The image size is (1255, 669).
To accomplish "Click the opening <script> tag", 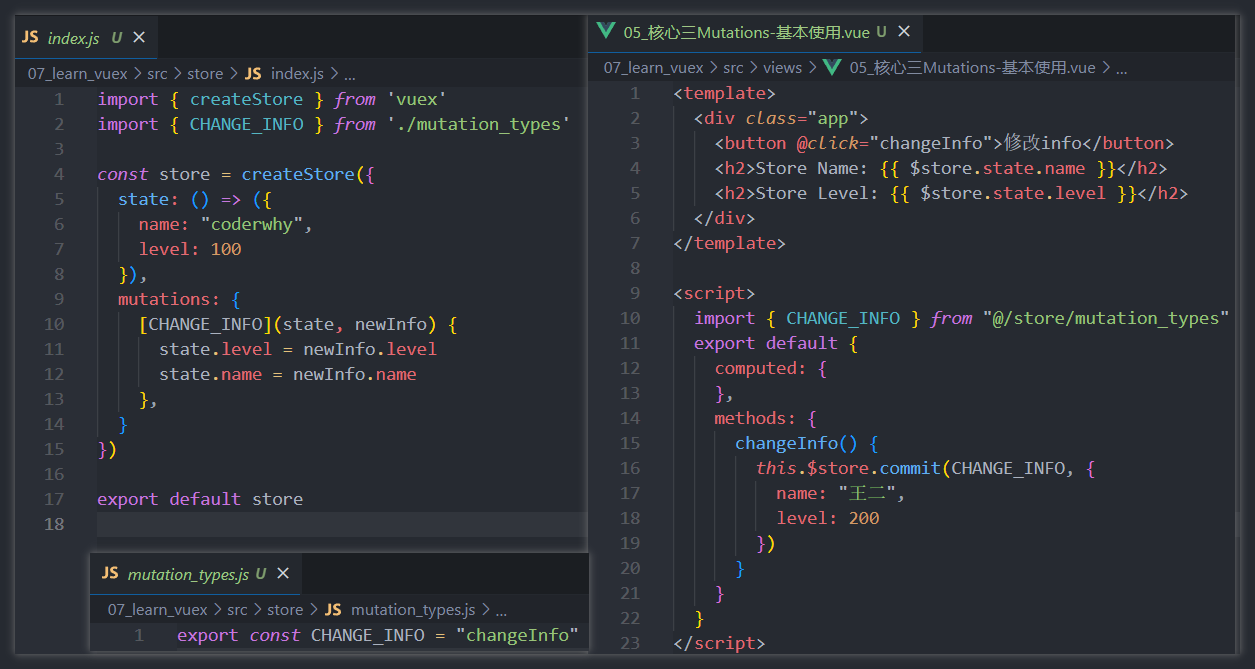I will click(x=715, y=293).
